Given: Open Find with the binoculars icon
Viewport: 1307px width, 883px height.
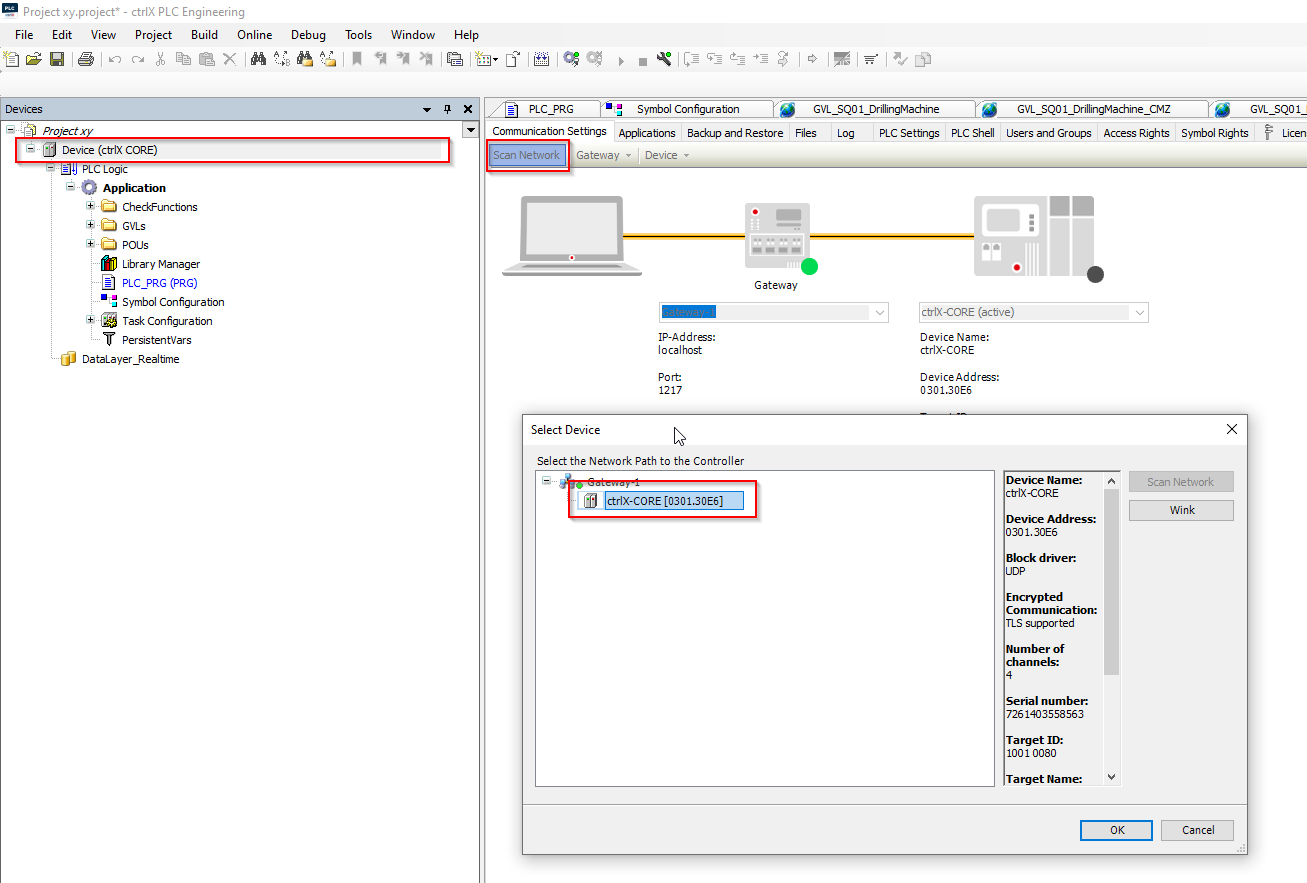Looking at the screenshot, I should [x=258, y=59].
